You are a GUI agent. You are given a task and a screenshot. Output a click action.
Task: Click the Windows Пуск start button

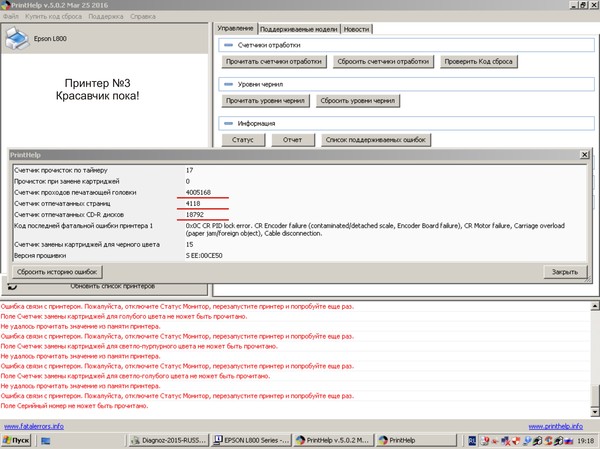(21, 440)
